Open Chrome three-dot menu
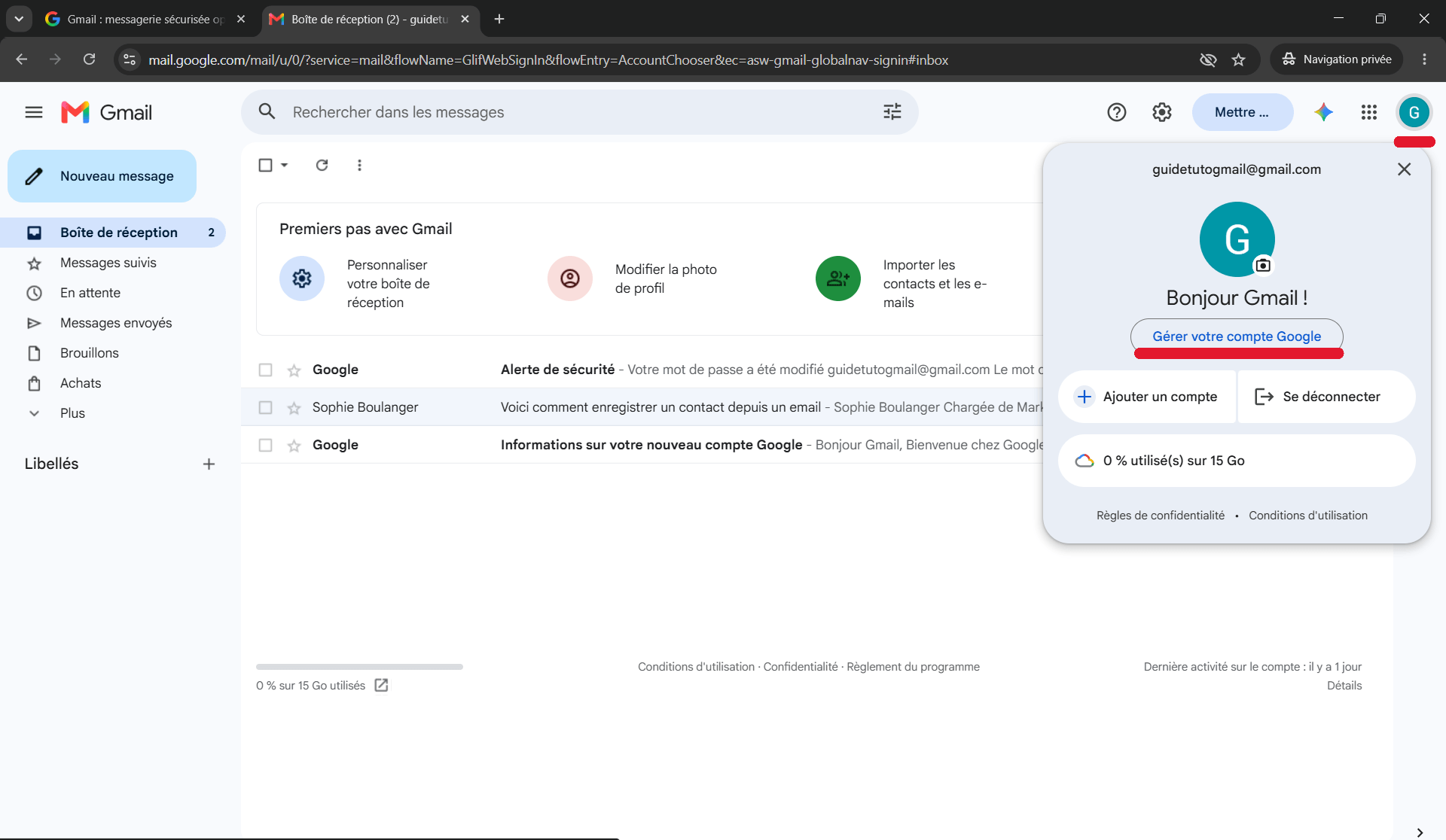The height and width of the screenshot is (840, 1446). (x=1423, y=59)
